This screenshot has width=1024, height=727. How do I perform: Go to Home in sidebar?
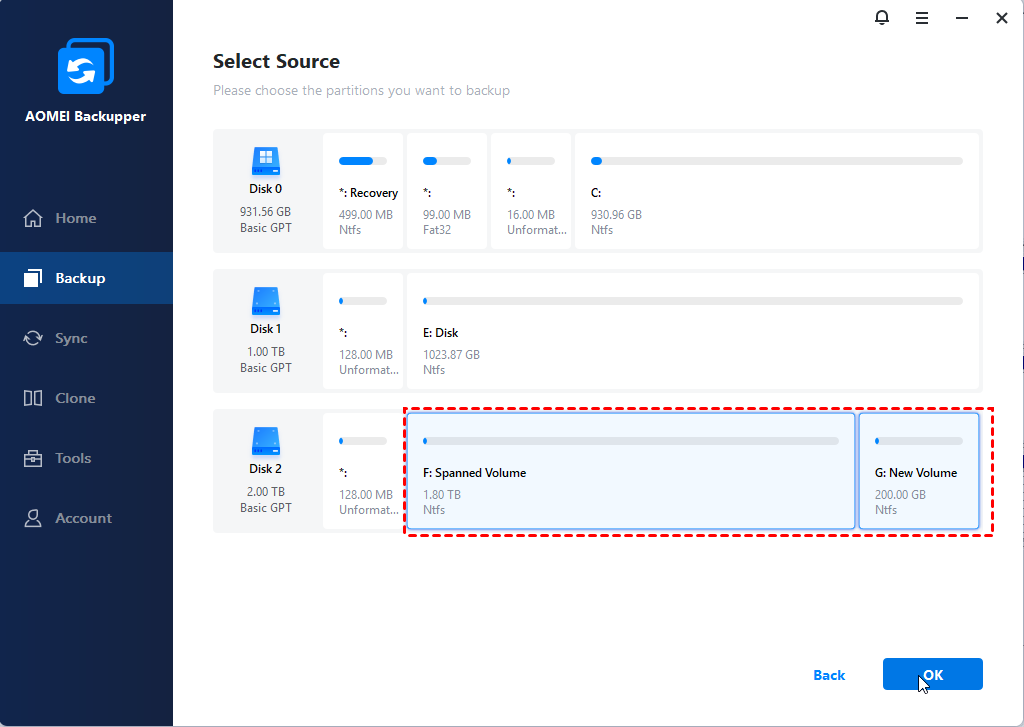click(76, 218)
